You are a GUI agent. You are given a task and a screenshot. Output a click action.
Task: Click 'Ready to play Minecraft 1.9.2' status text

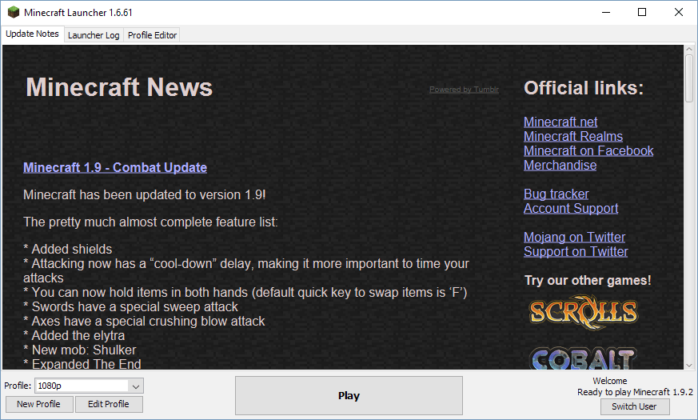point(635,392)
